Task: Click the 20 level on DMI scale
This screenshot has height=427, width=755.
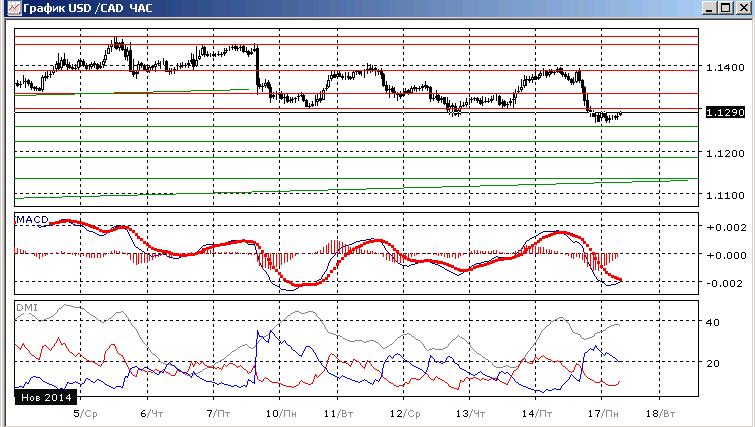Action: point(713,363)
